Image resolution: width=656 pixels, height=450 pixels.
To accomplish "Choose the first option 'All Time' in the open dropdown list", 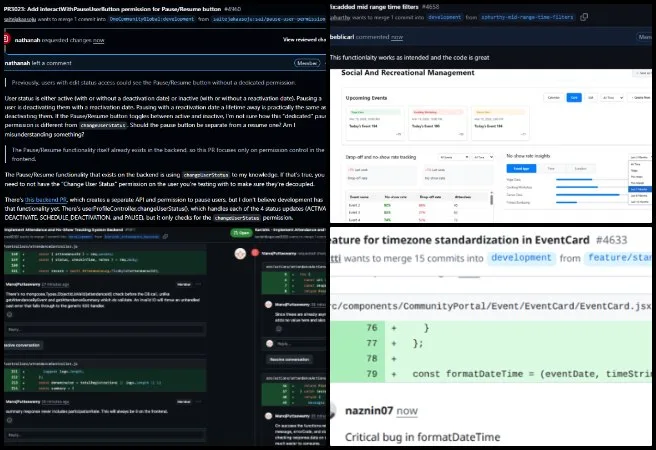I will [x=640, y=164].
